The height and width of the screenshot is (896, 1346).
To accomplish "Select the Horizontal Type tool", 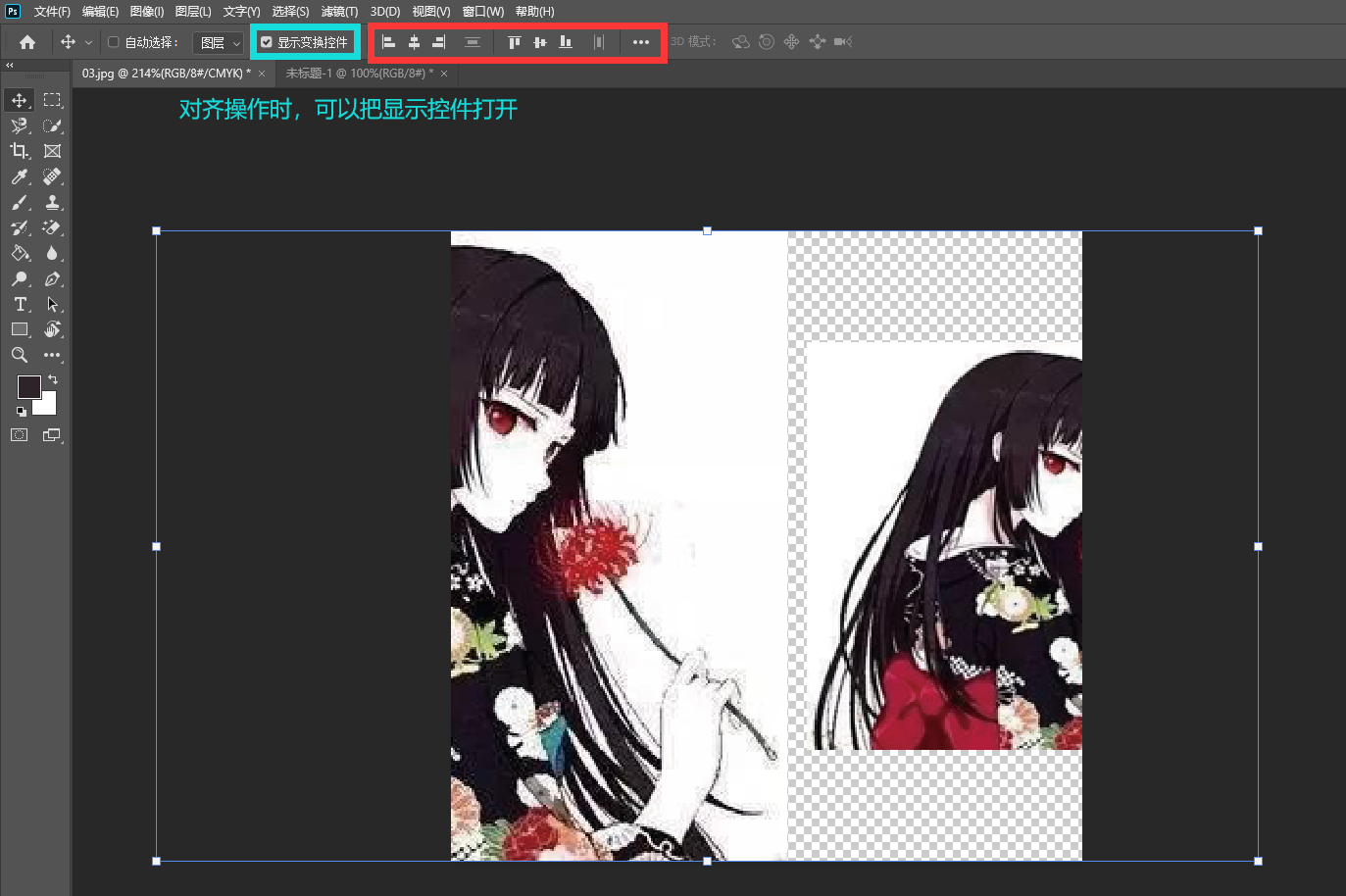I will (x=20, y=304).
